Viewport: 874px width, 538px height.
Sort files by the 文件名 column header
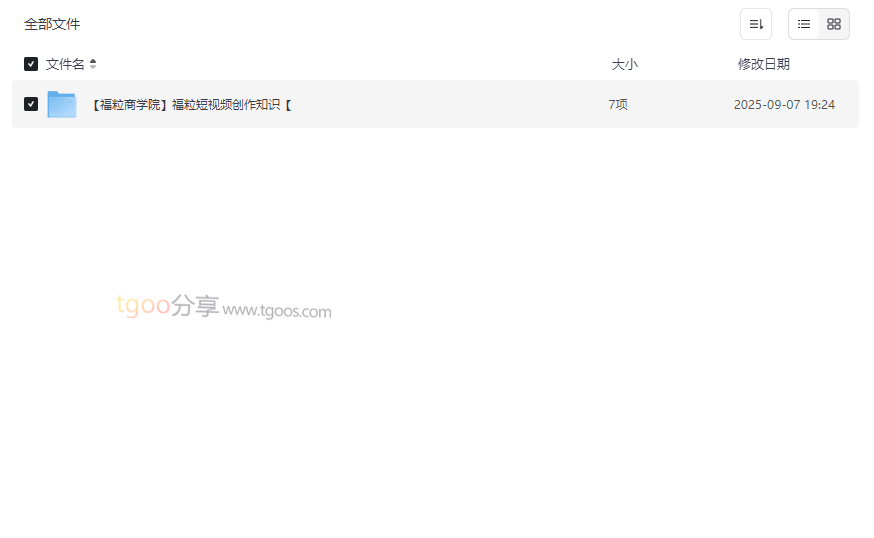[65, 64]
